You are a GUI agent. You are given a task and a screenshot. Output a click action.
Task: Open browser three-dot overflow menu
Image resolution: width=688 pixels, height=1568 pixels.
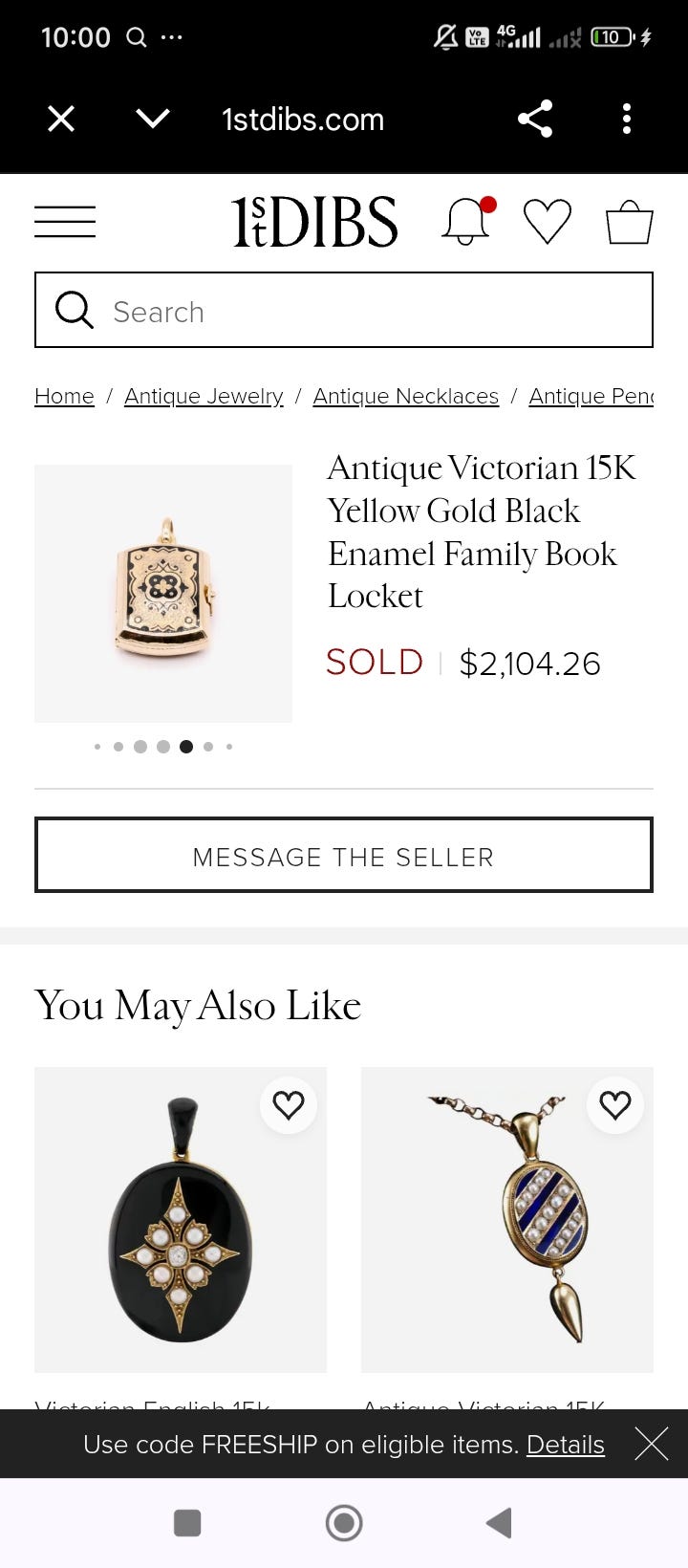click(x=627, y=120)
